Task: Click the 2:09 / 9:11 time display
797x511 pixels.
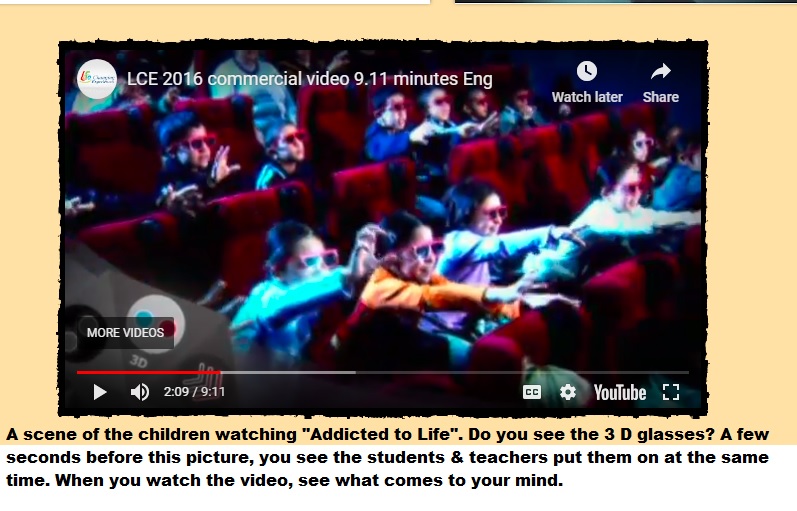Action: (194, 392)
